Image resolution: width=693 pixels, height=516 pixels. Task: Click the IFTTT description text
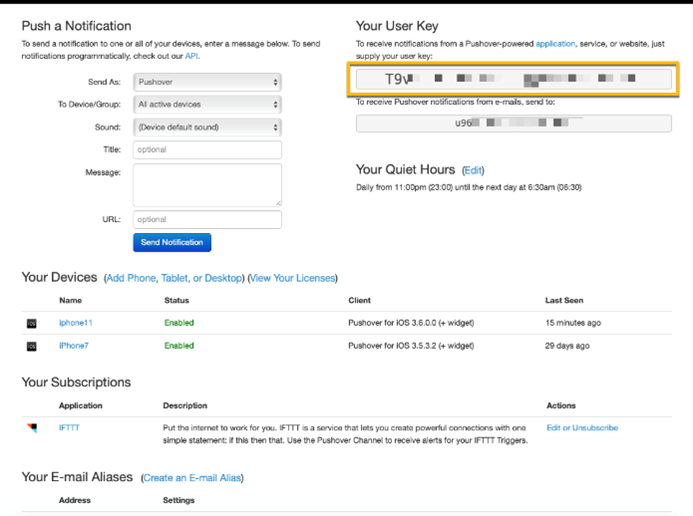[345, 434]
